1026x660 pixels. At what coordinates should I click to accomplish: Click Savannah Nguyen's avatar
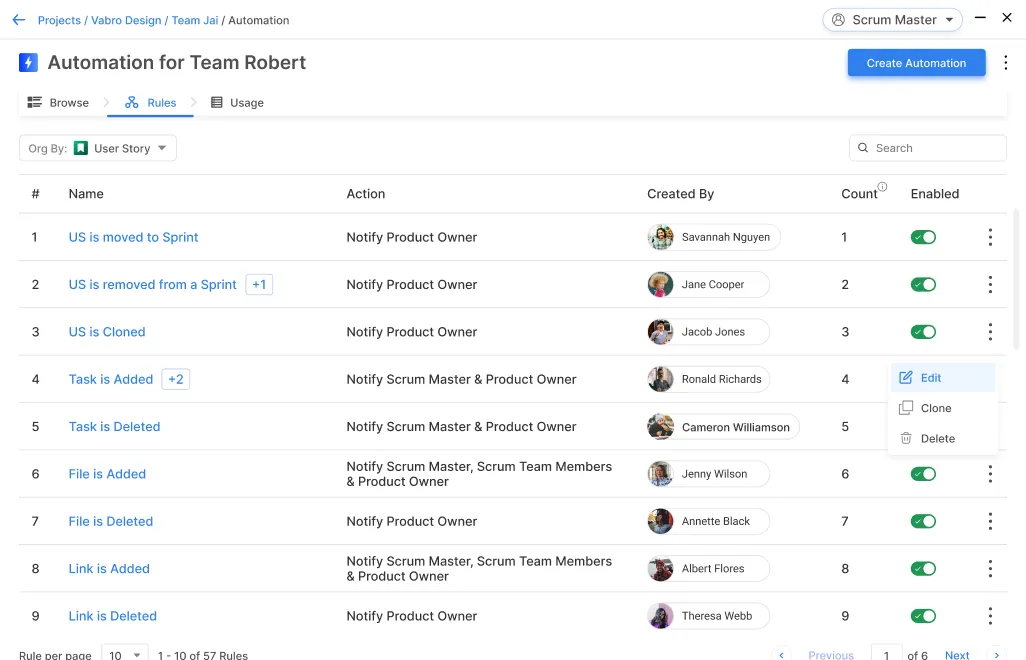tap(661, 237)
